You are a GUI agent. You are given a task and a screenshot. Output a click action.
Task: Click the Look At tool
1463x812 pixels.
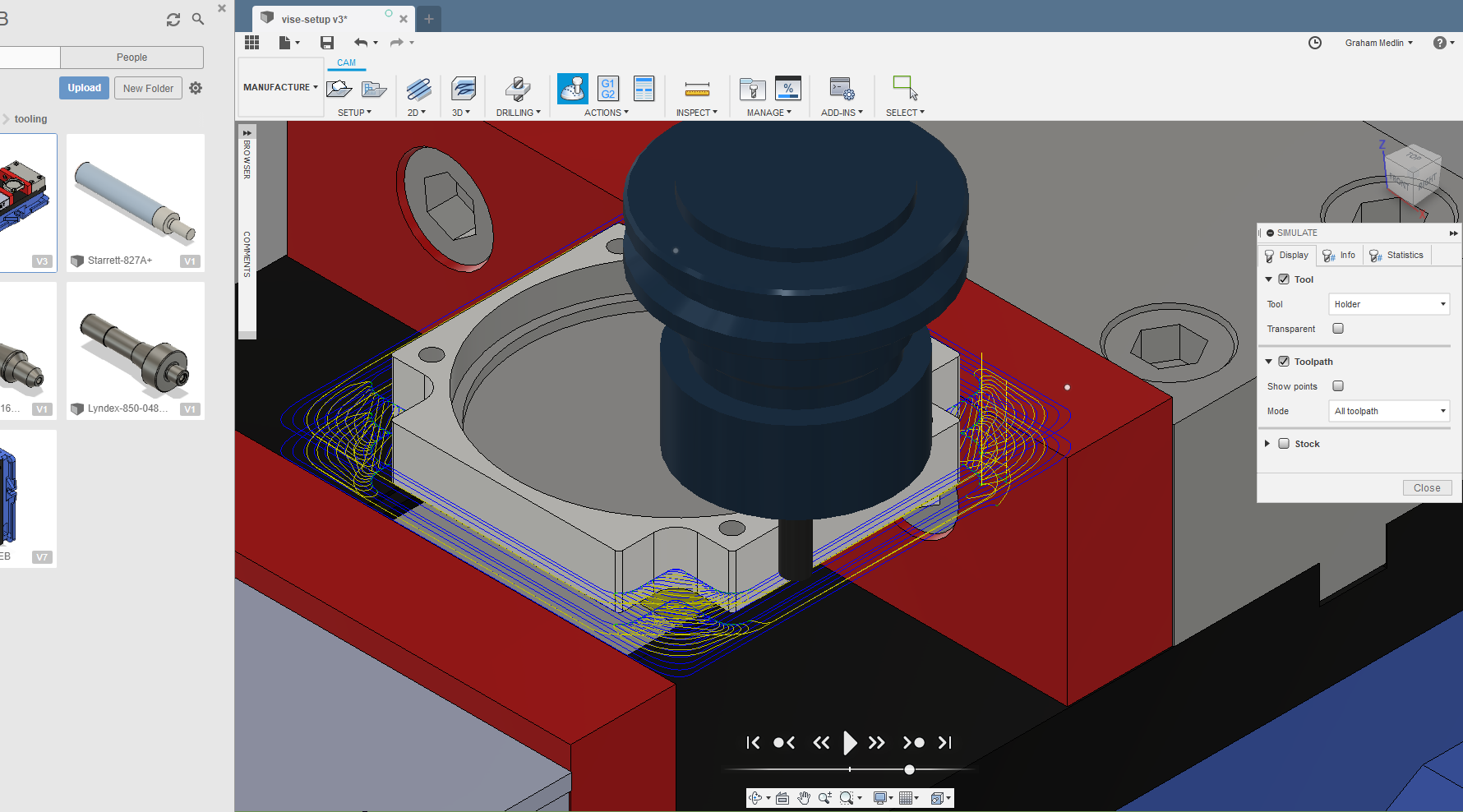point(782,798)
